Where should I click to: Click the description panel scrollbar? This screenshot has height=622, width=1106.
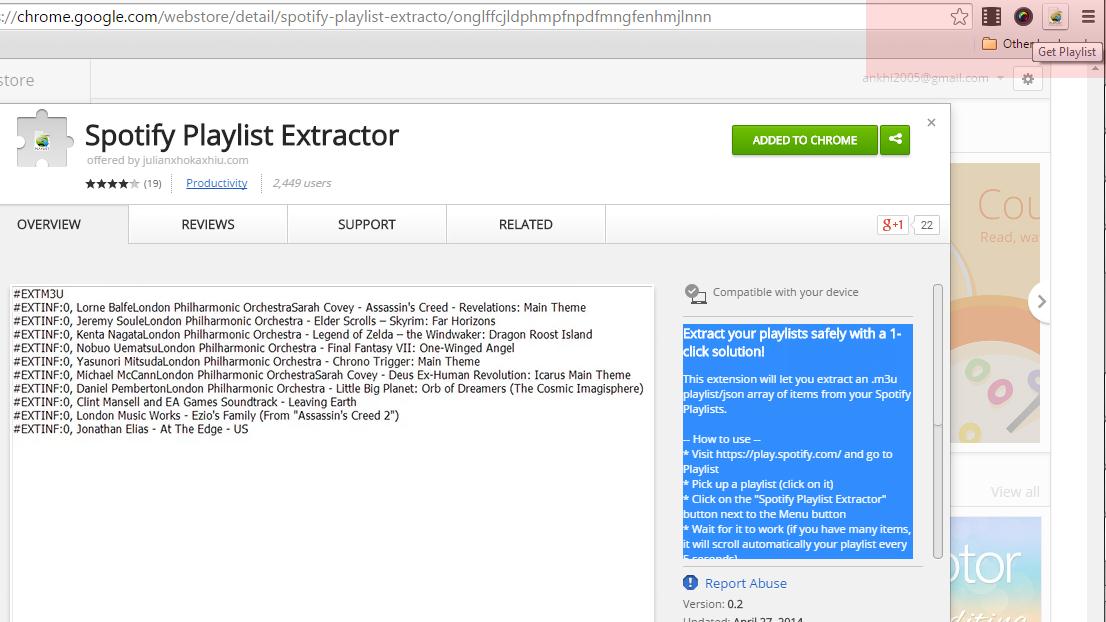[937, 421]
